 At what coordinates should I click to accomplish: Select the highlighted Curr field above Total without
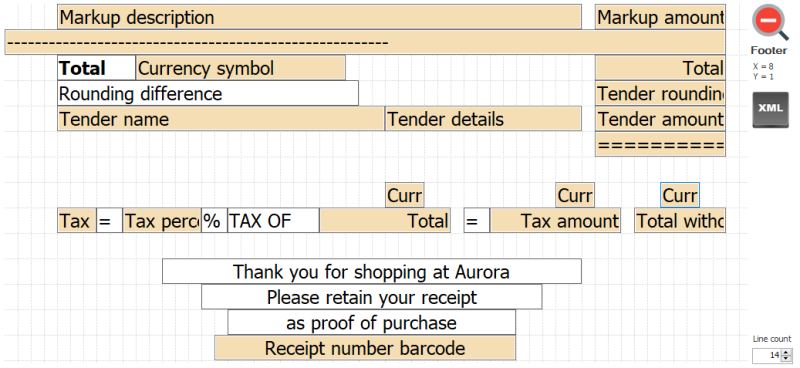click(x=680, y=195)
